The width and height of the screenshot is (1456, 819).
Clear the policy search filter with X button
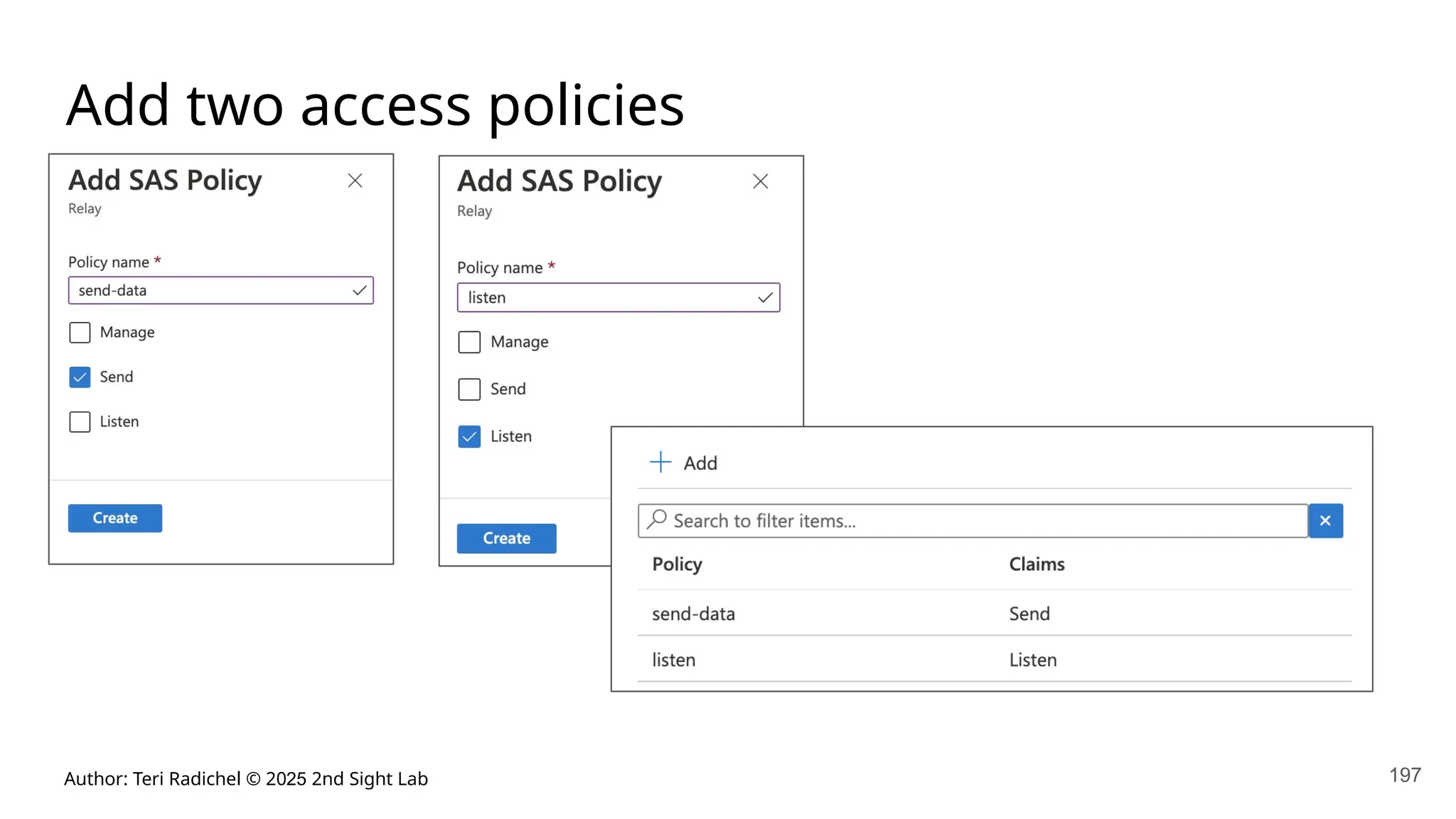tap(1325, 520)
